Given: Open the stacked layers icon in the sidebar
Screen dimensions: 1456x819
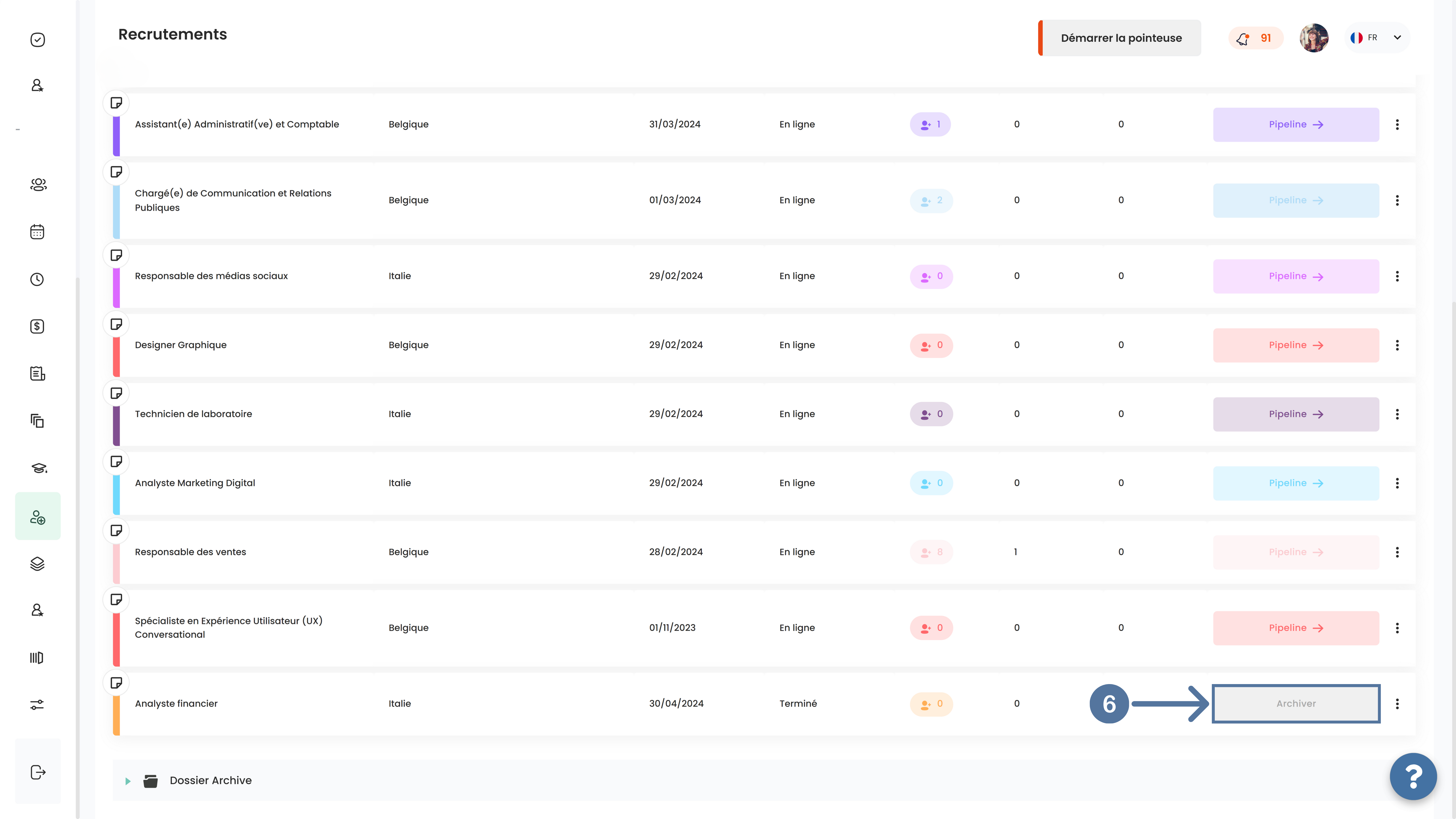Looking at the screenshot, I should coord(37,563).
